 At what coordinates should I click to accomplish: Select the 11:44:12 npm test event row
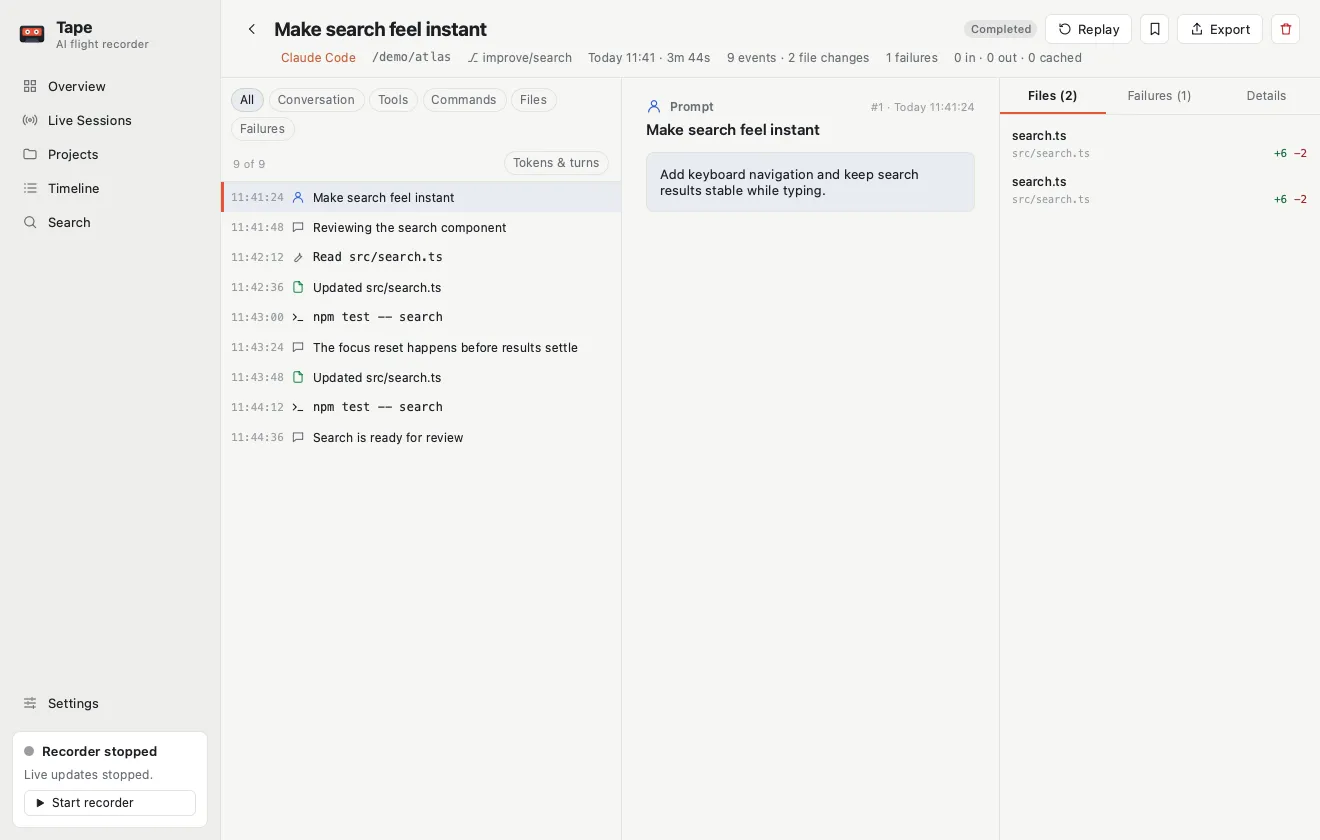(x=421, y=407)
